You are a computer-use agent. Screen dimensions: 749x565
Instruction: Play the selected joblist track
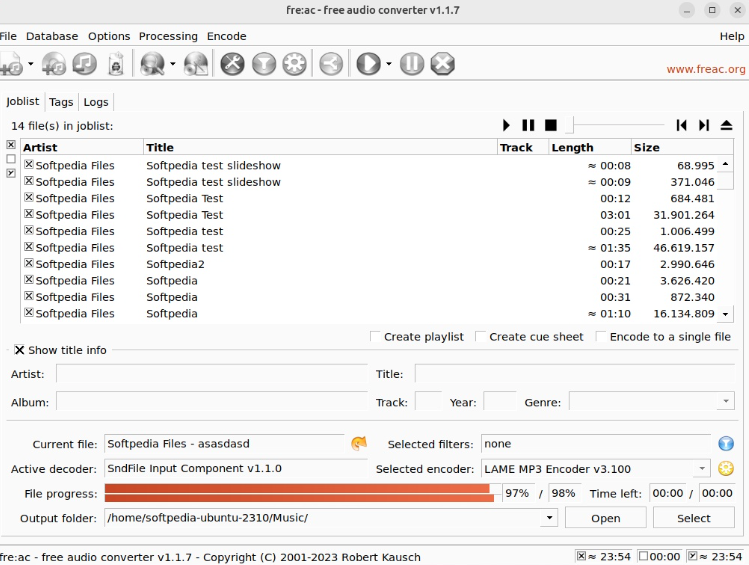506,125
